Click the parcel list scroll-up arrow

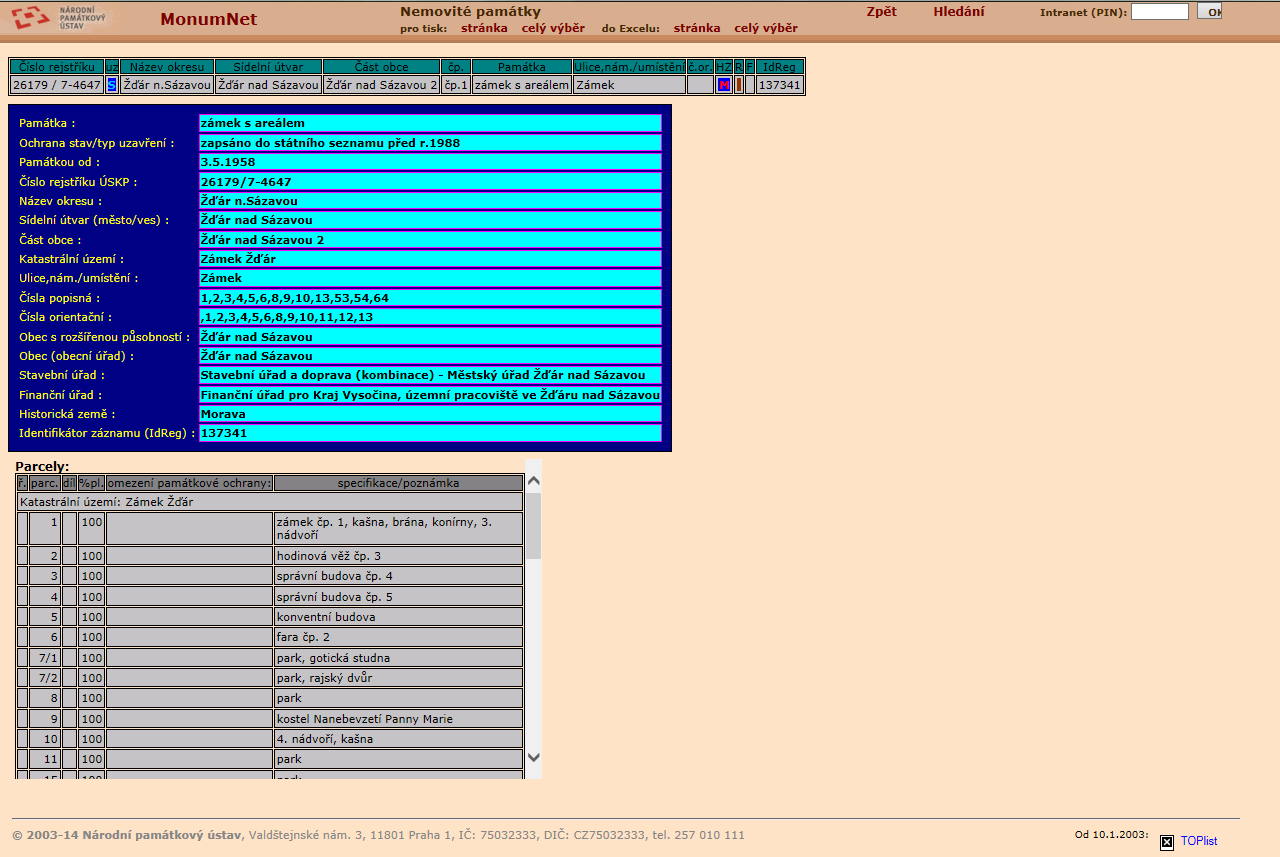coord(533,482)
